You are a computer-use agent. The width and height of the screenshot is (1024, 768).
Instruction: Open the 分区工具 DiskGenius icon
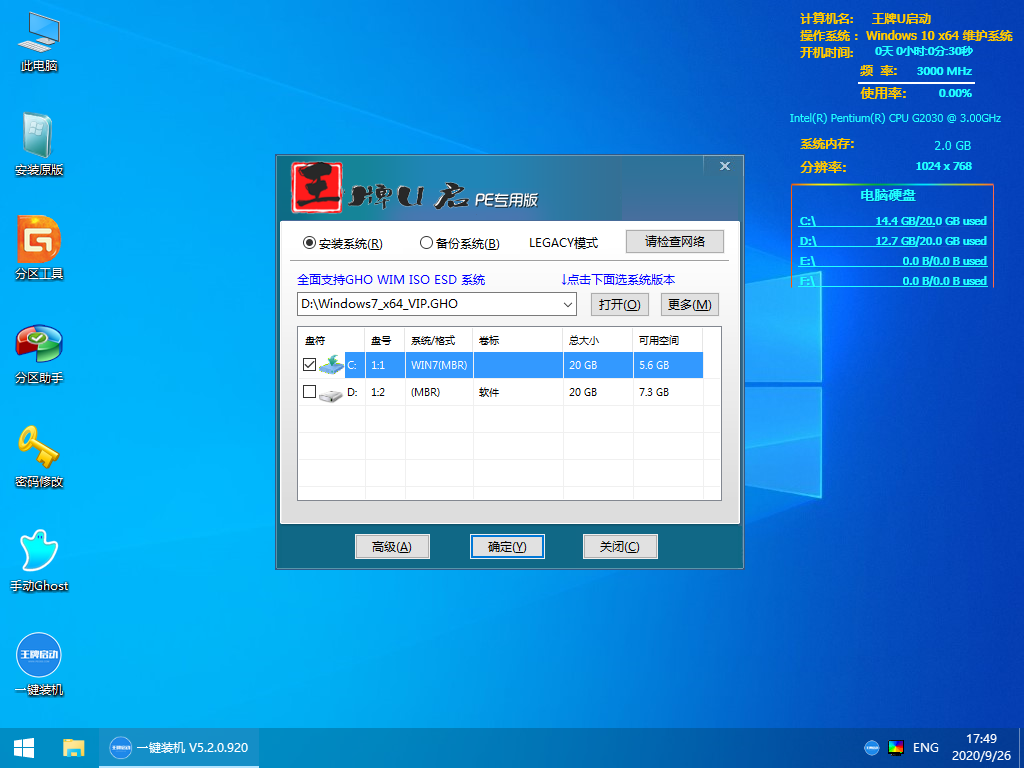pos(39,248)
